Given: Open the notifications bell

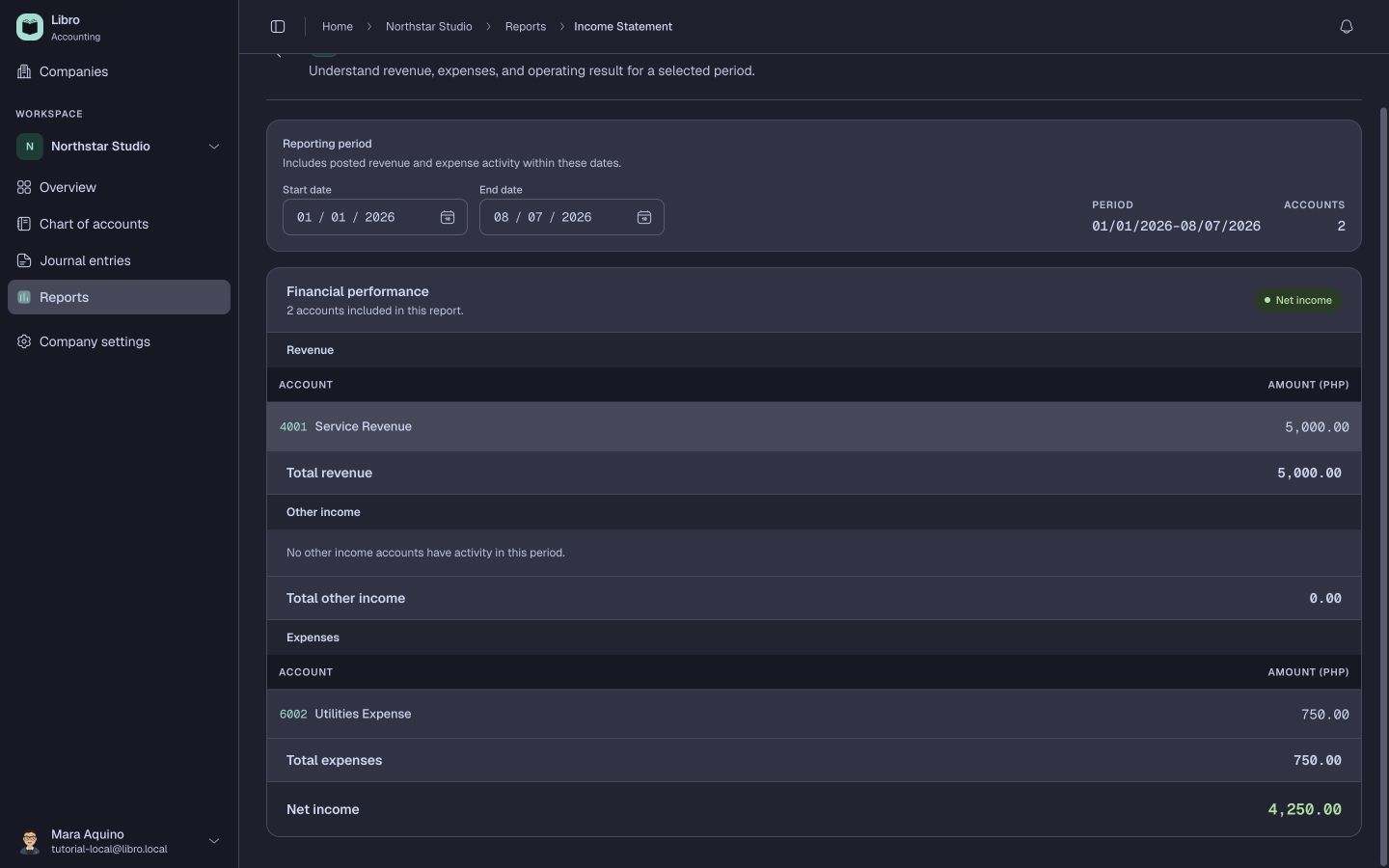Looking at the screenshot, I should (1347, 27).
